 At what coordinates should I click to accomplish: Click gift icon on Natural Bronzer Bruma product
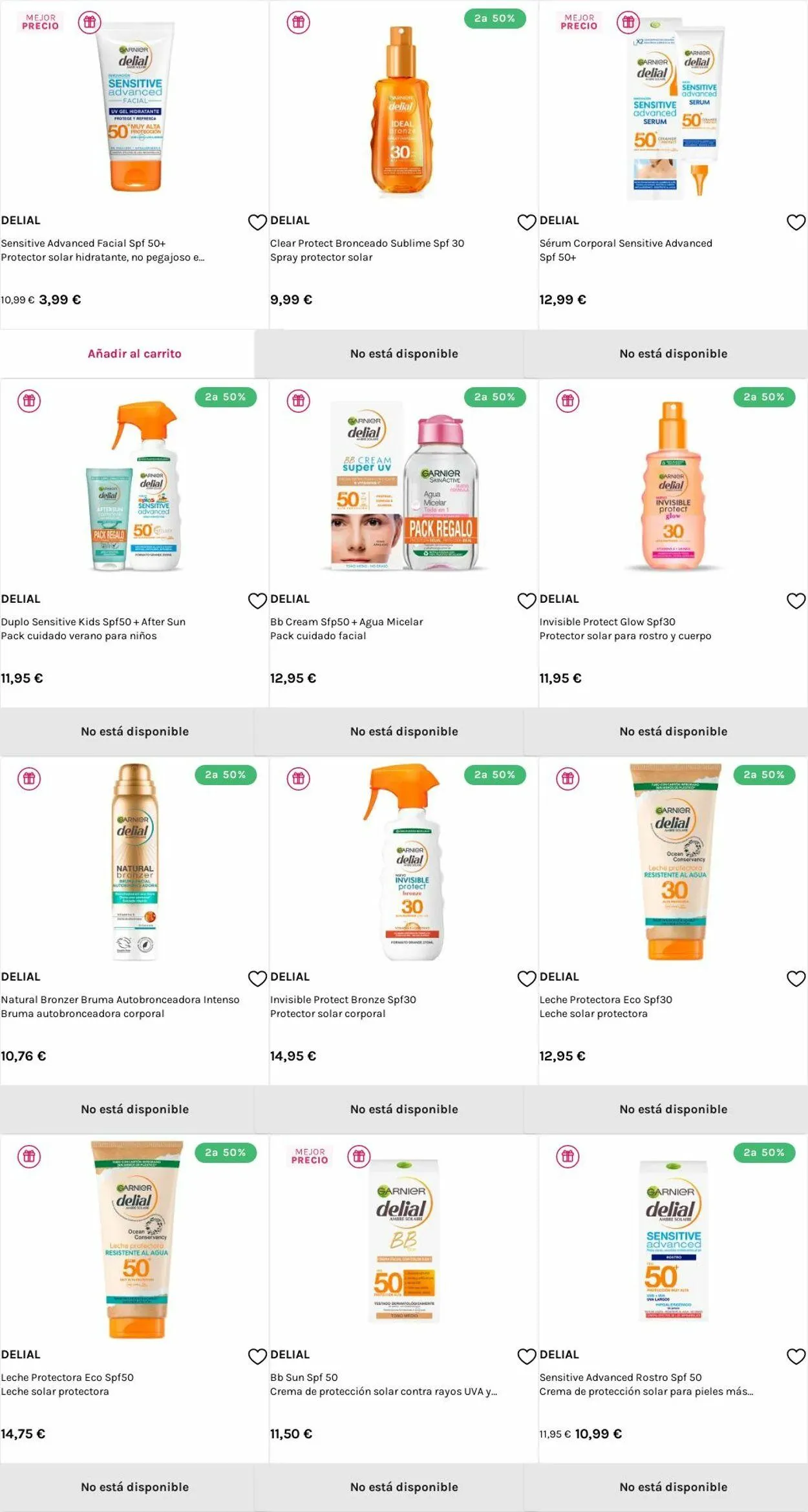coord(29,779)
